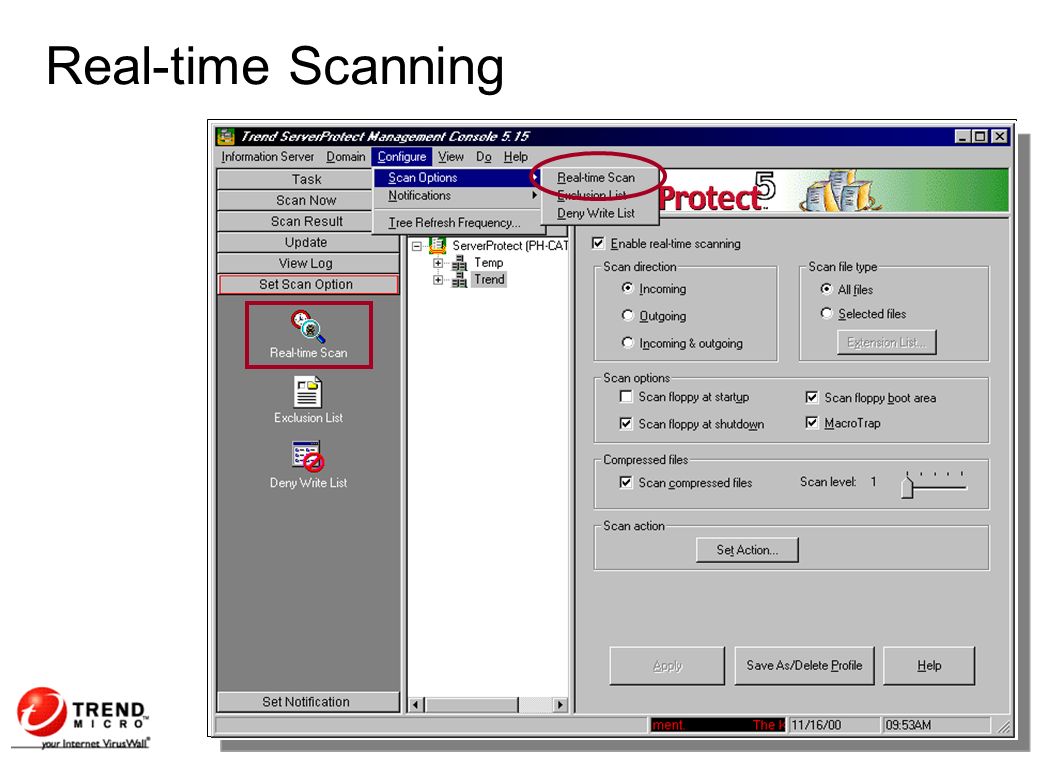Open the Real-time Scan sidebar icon
The width and height of the screenshot is (1056, 768).
(308, 335)
